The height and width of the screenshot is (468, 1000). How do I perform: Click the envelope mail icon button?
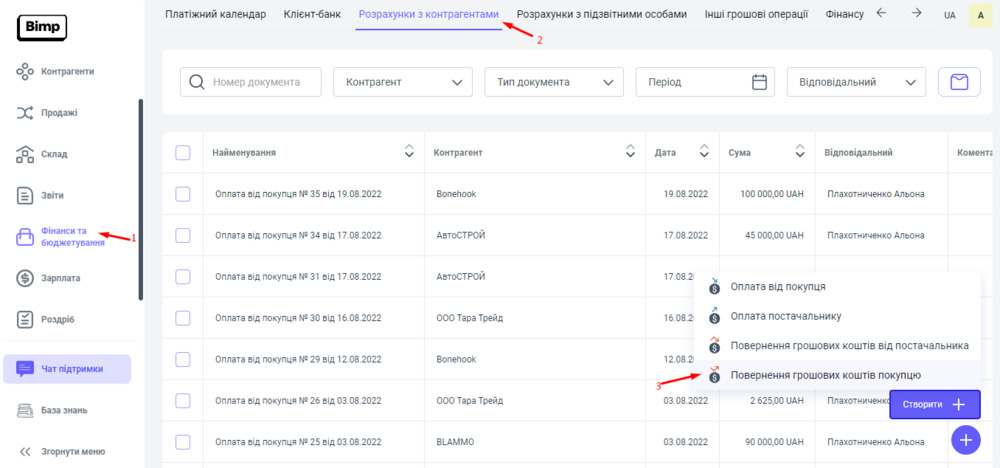[x=958, y=82]
